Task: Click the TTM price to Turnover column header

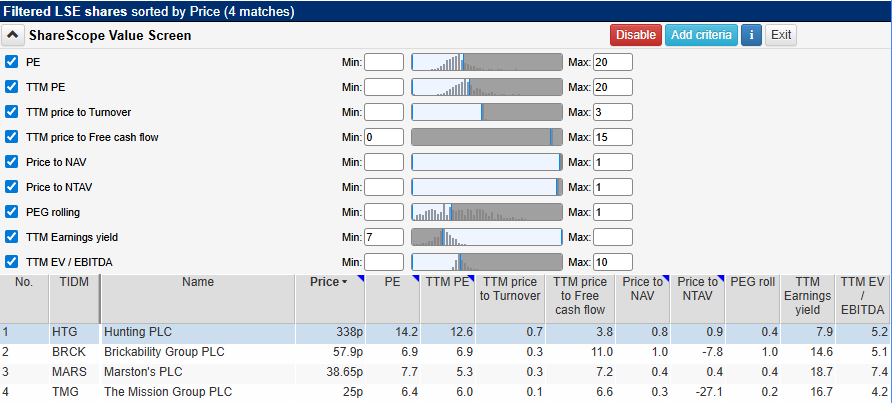Action: pos(510,299)
